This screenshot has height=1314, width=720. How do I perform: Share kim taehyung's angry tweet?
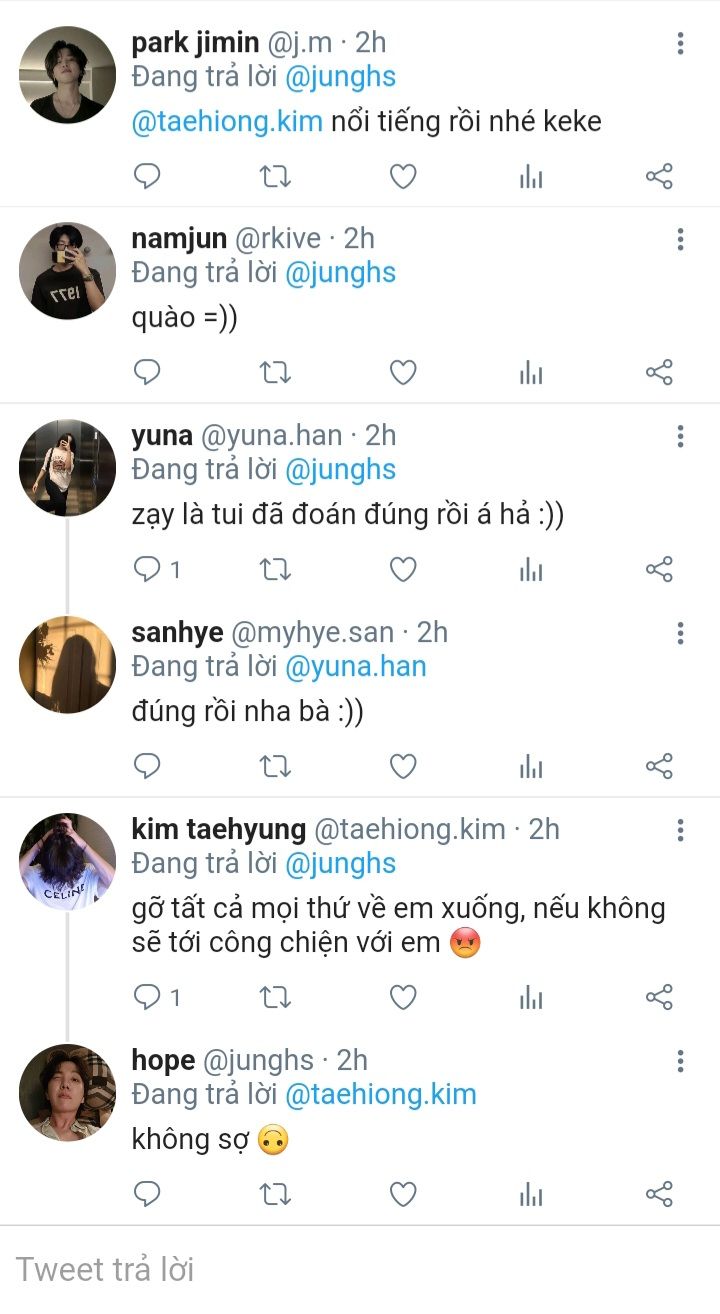pos(659,997)
